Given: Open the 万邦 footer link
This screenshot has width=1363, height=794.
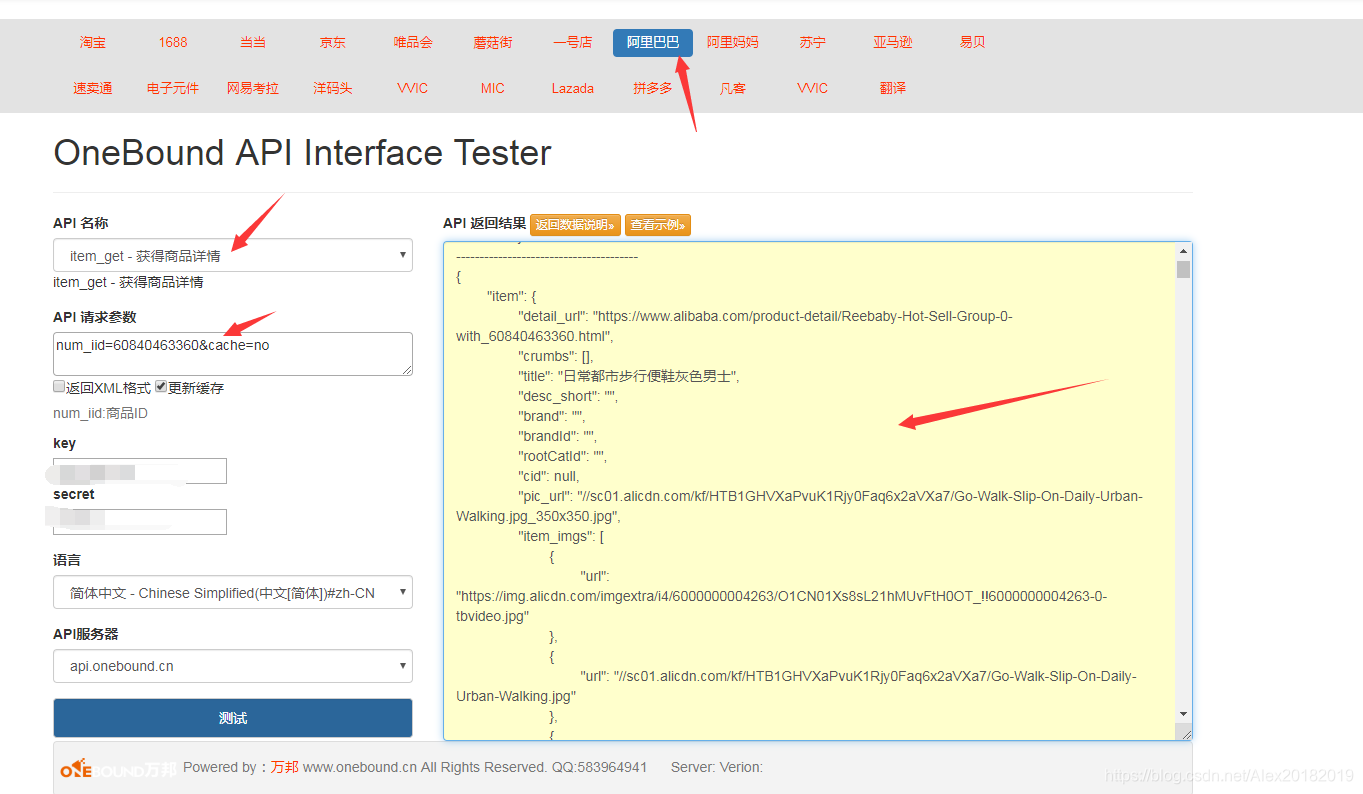Looking at the screenshot, I should click(284, 767).
